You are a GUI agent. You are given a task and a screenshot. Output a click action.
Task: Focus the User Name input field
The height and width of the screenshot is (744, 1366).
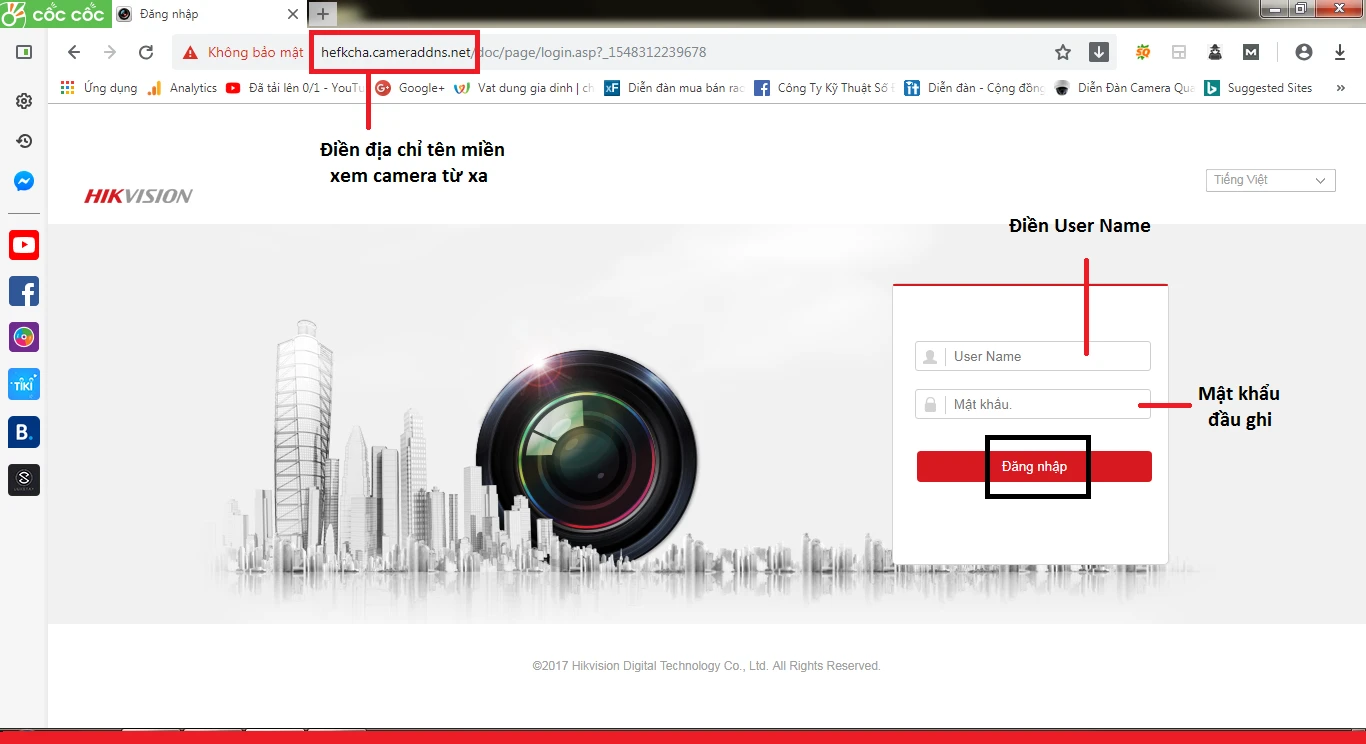(1032, 356)
